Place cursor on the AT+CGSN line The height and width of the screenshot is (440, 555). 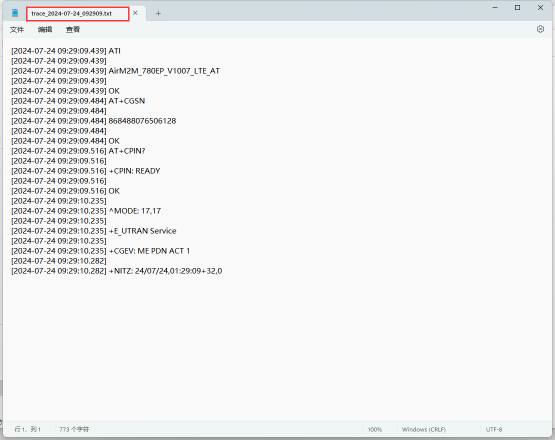click(78, 101)
